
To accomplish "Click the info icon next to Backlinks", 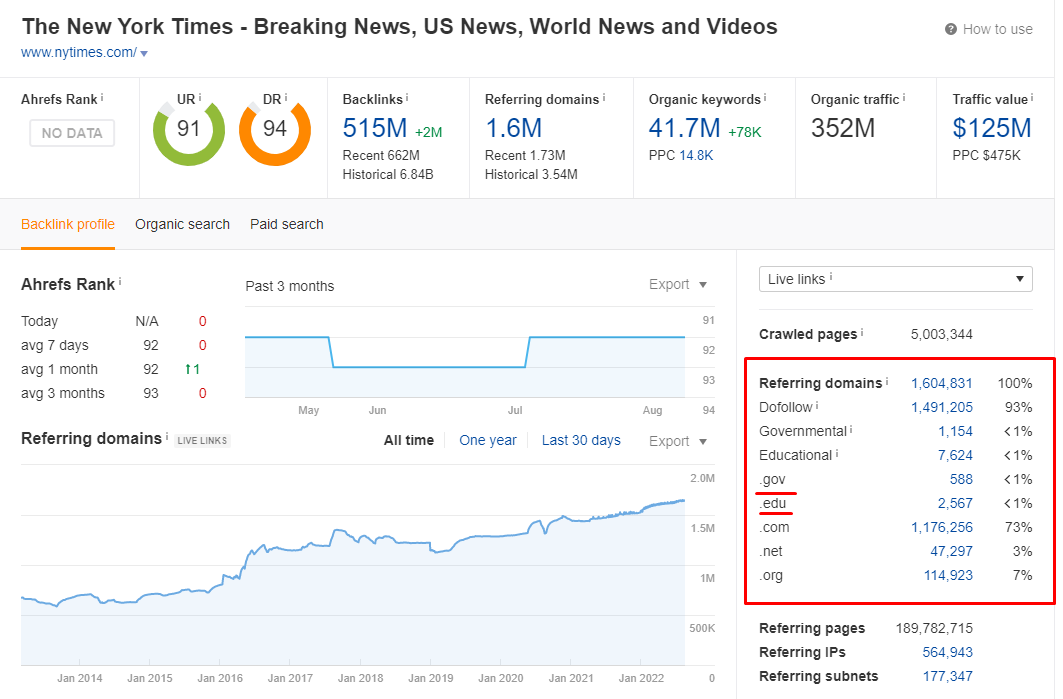I will (x=407, y=98).
